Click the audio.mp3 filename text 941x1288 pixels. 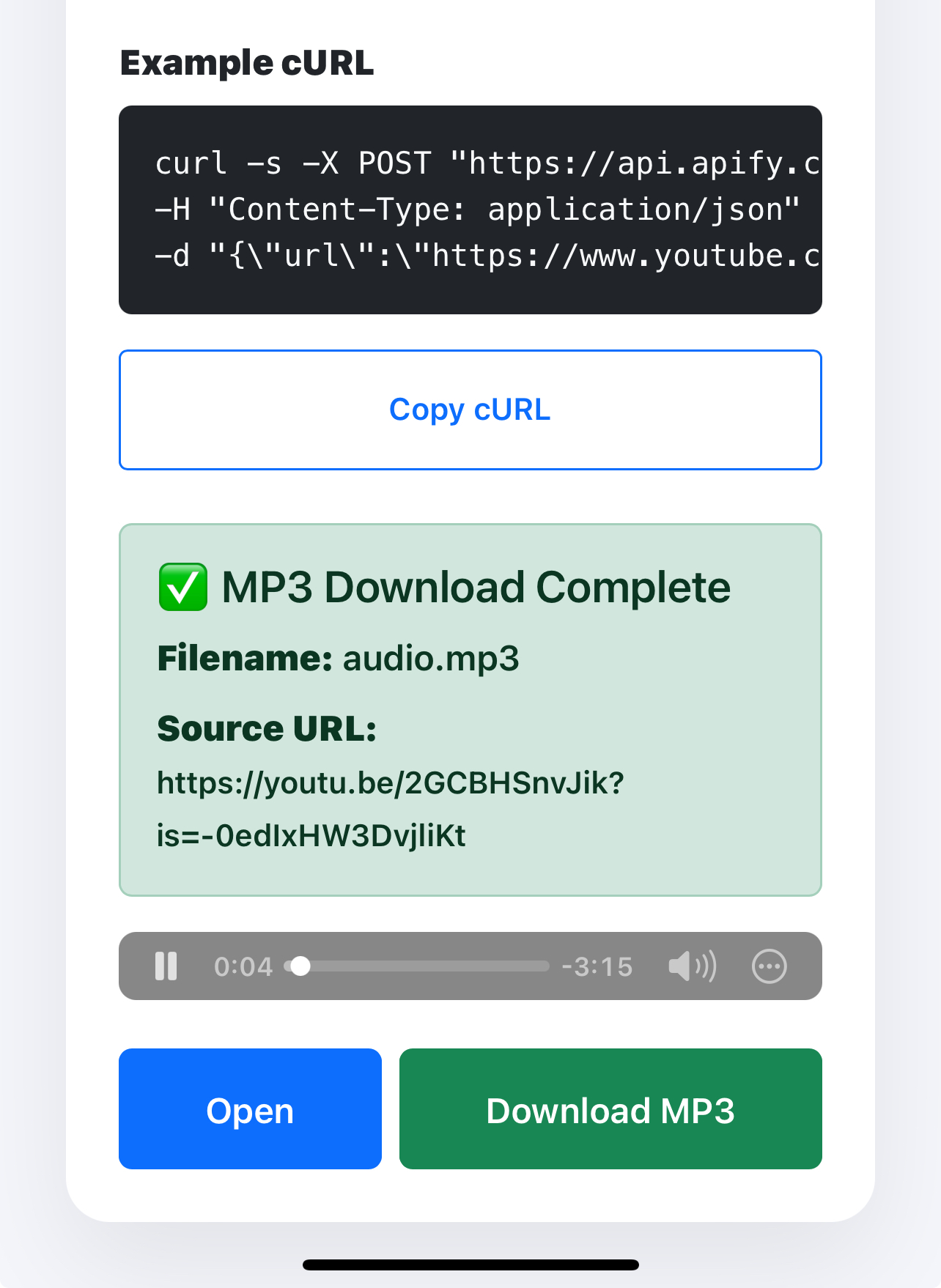coord(431,658)
